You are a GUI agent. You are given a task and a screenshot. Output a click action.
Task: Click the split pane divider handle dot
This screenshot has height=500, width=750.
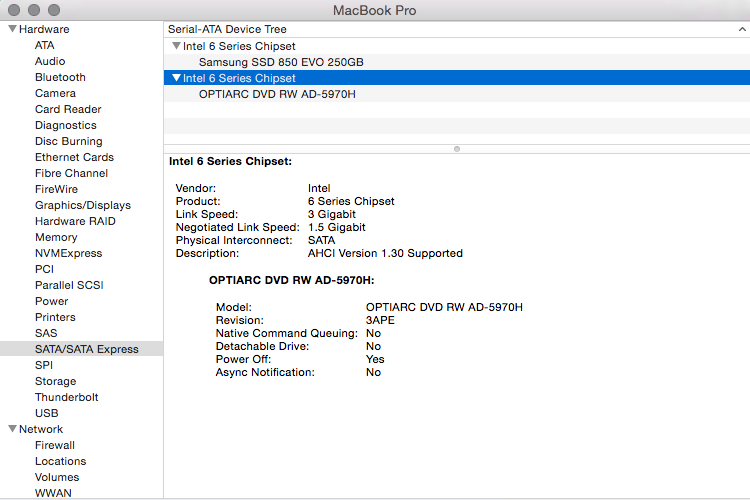(x=457, y=149)
